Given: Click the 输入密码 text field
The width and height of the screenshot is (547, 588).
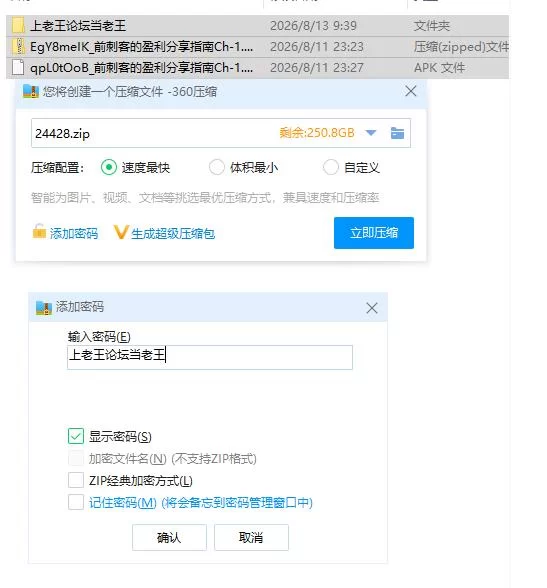Looking at the screenshot, I should click(210, 357).
